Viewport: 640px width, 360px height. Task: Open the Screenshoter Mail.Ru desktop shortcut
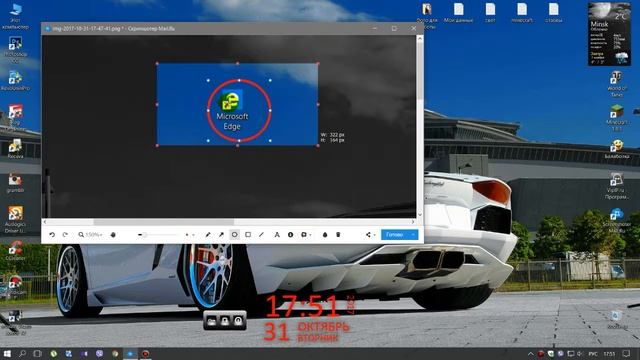click(616, 220)
